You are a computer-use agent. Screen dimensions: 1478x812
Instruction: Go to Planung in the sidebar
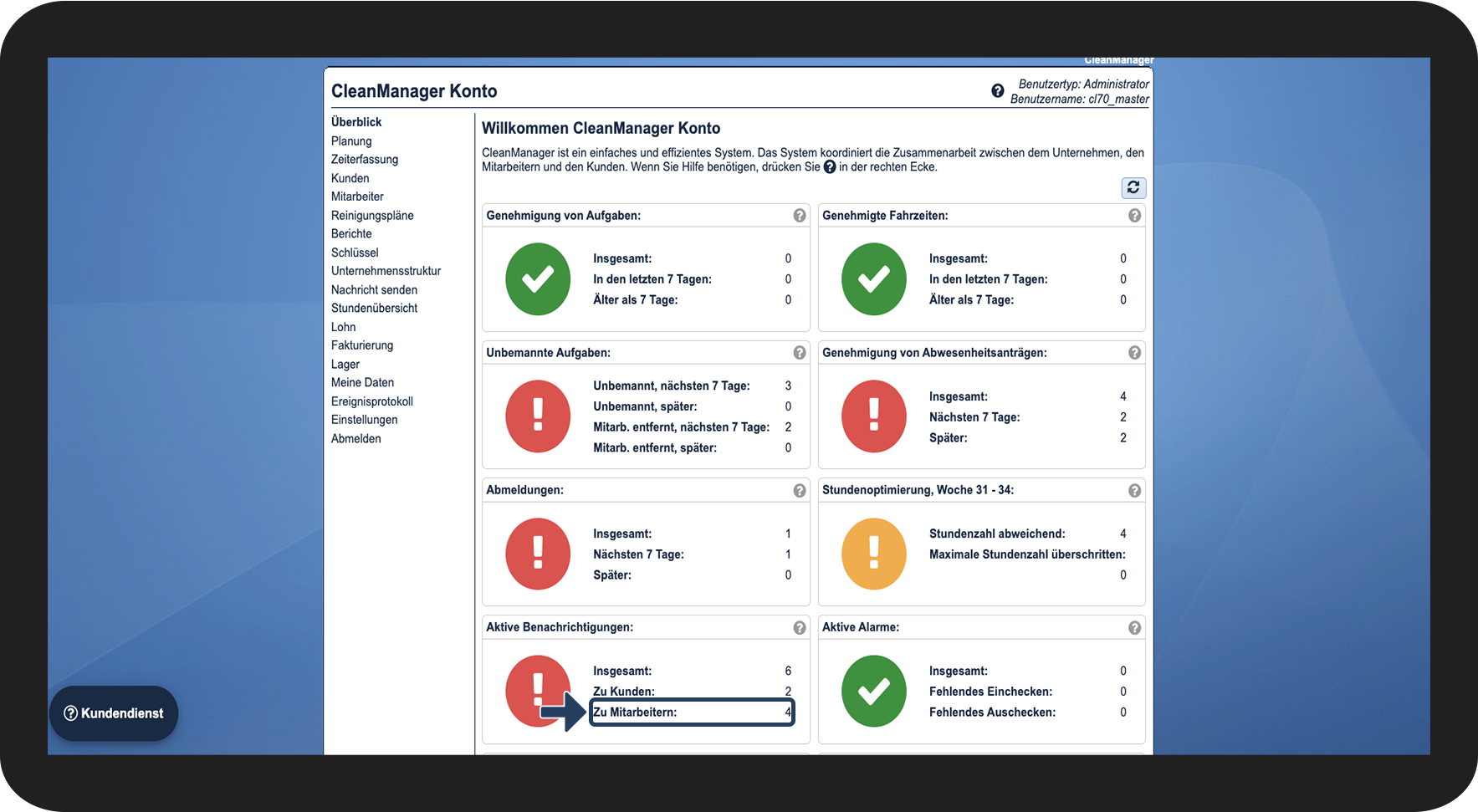tap(351, 141)
